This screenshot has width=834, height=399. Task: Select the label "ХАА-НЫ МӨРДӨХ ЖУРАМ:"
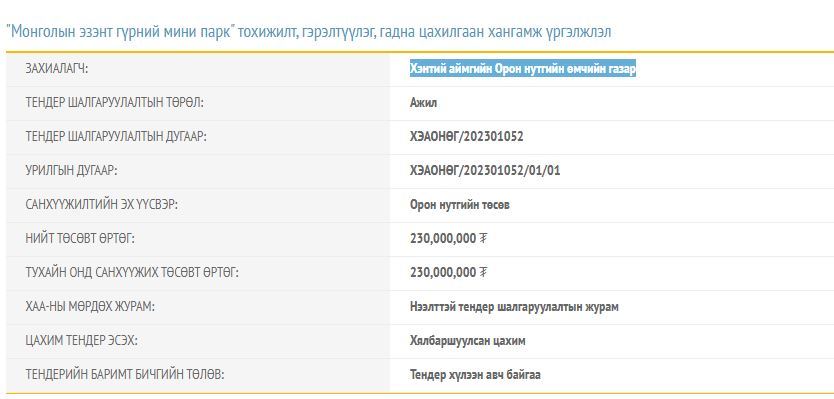pos(90,307)
